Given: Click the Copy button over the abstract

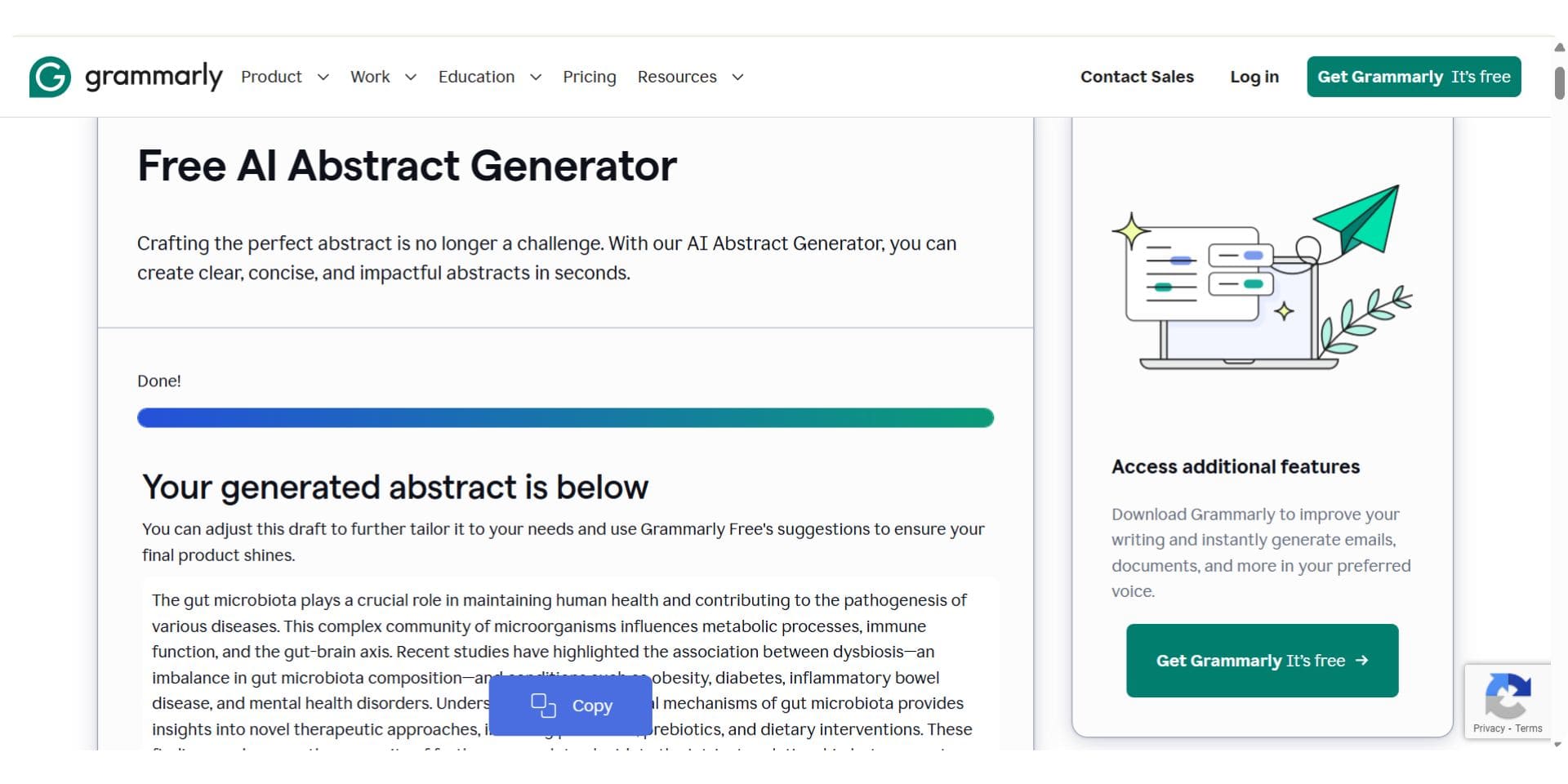Looking at the screenshot, I should [569, 705].
